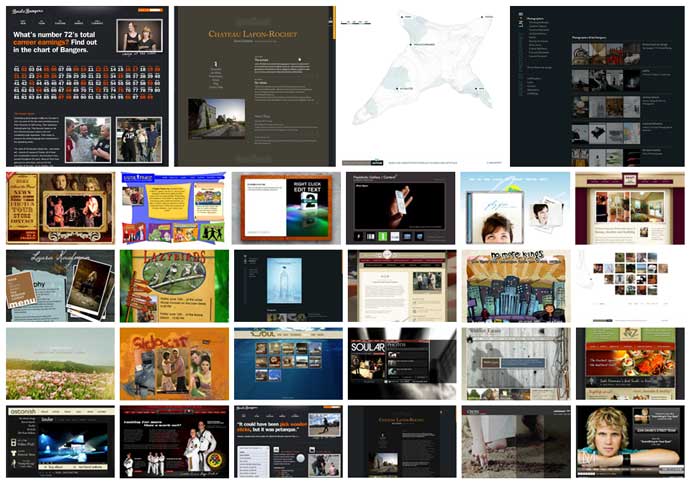
Task: Click the castle photo in the large Chateau site
Action: [217, 119]
